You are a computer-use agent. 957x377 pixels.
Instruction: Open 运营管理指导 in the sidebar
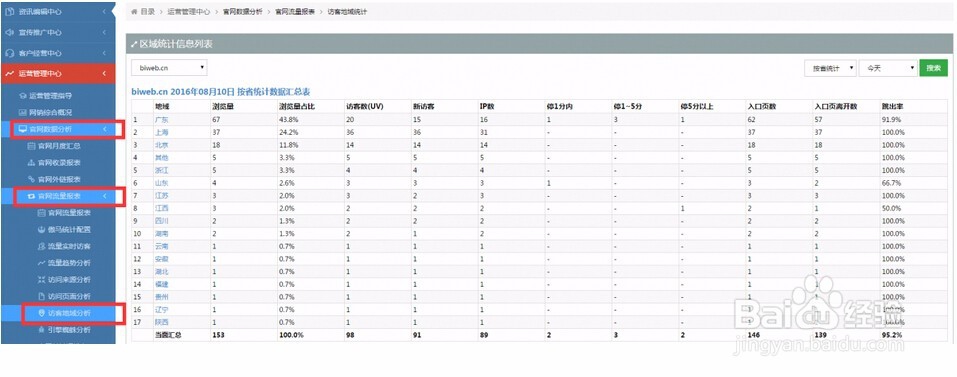click(x=50, y=96)
